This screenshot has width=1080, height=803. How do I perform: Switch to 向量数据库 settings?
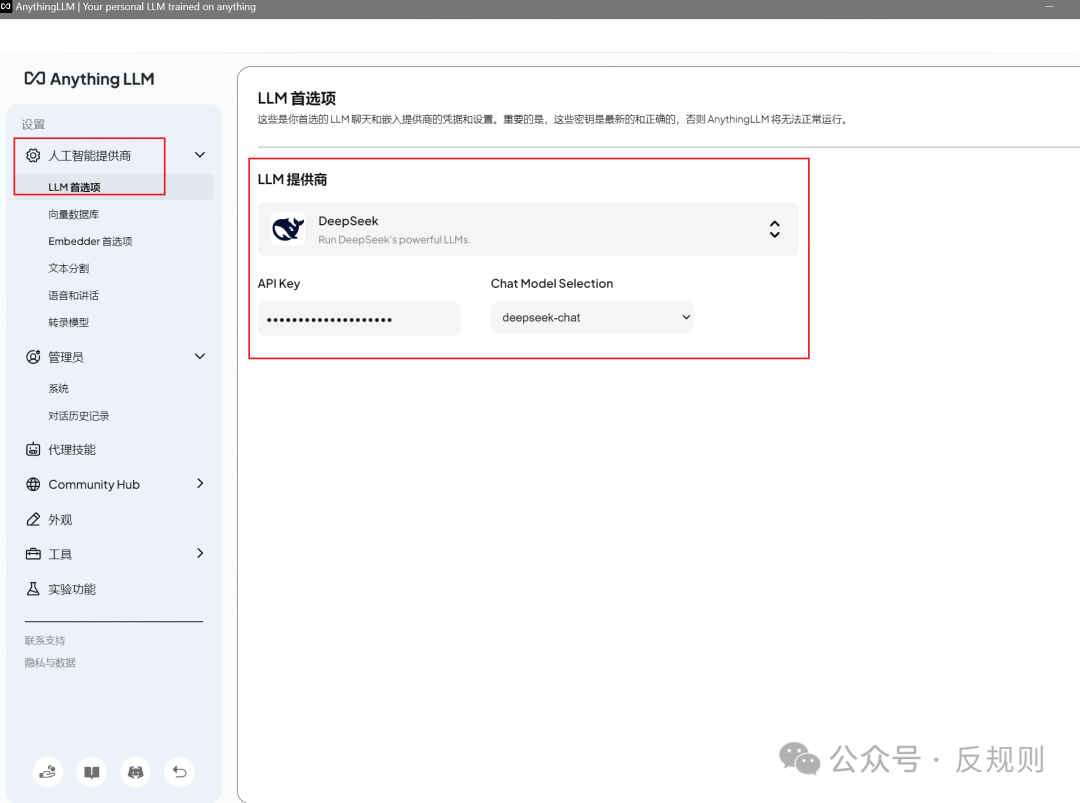pos(75,214)
